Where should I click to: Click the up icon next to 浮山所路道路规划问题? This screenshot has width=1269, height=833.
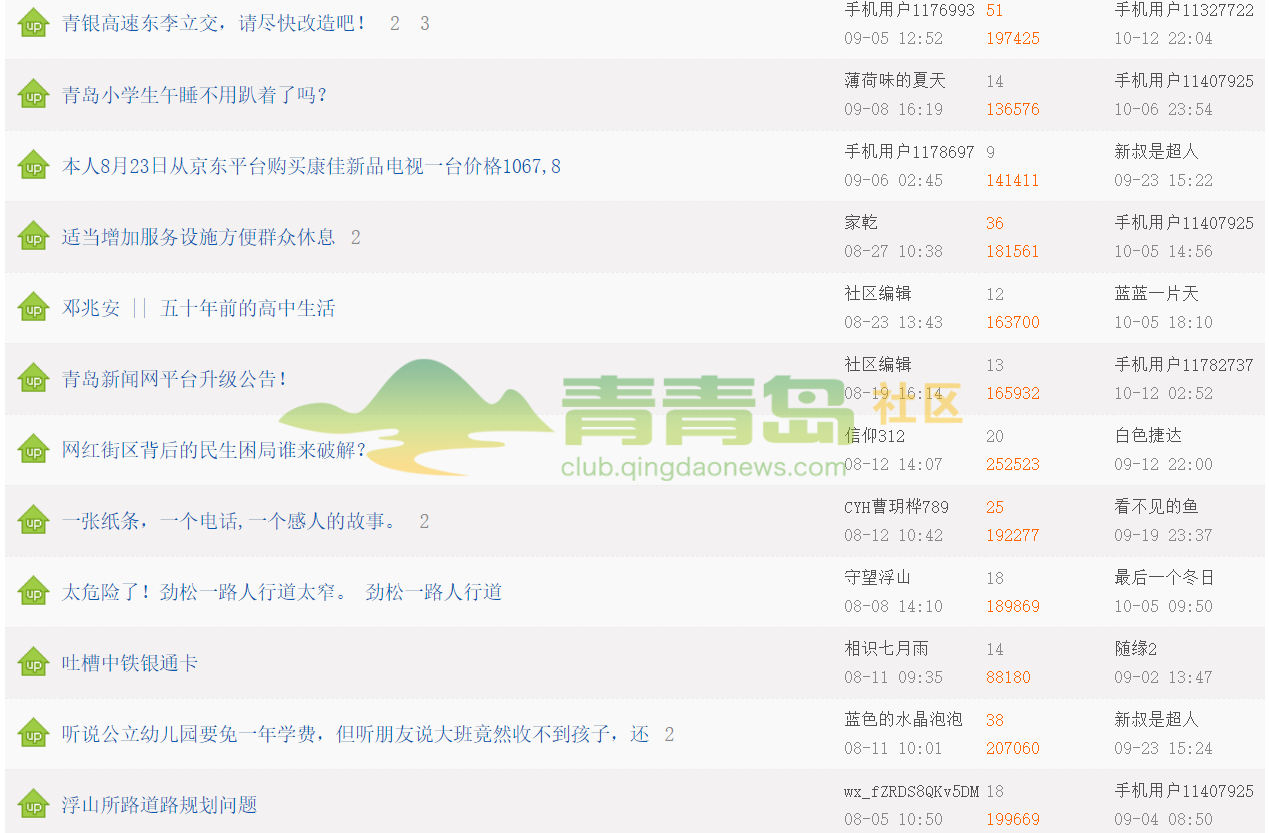tap(34, 805)
